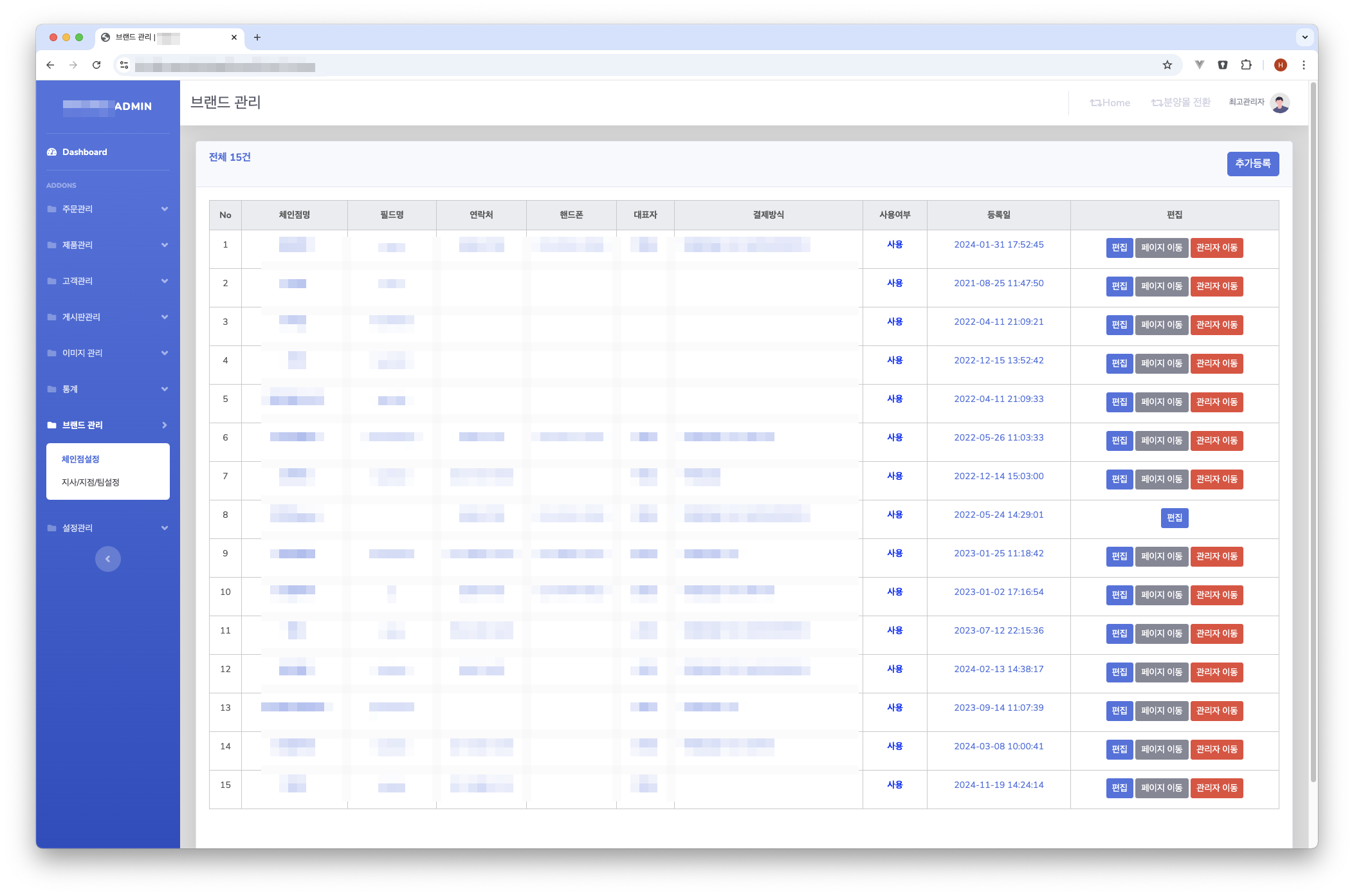1354x896 pixels.
Task: Click the admin user avatar picture
Action: pyautogui.click(x=1281, y=103)
